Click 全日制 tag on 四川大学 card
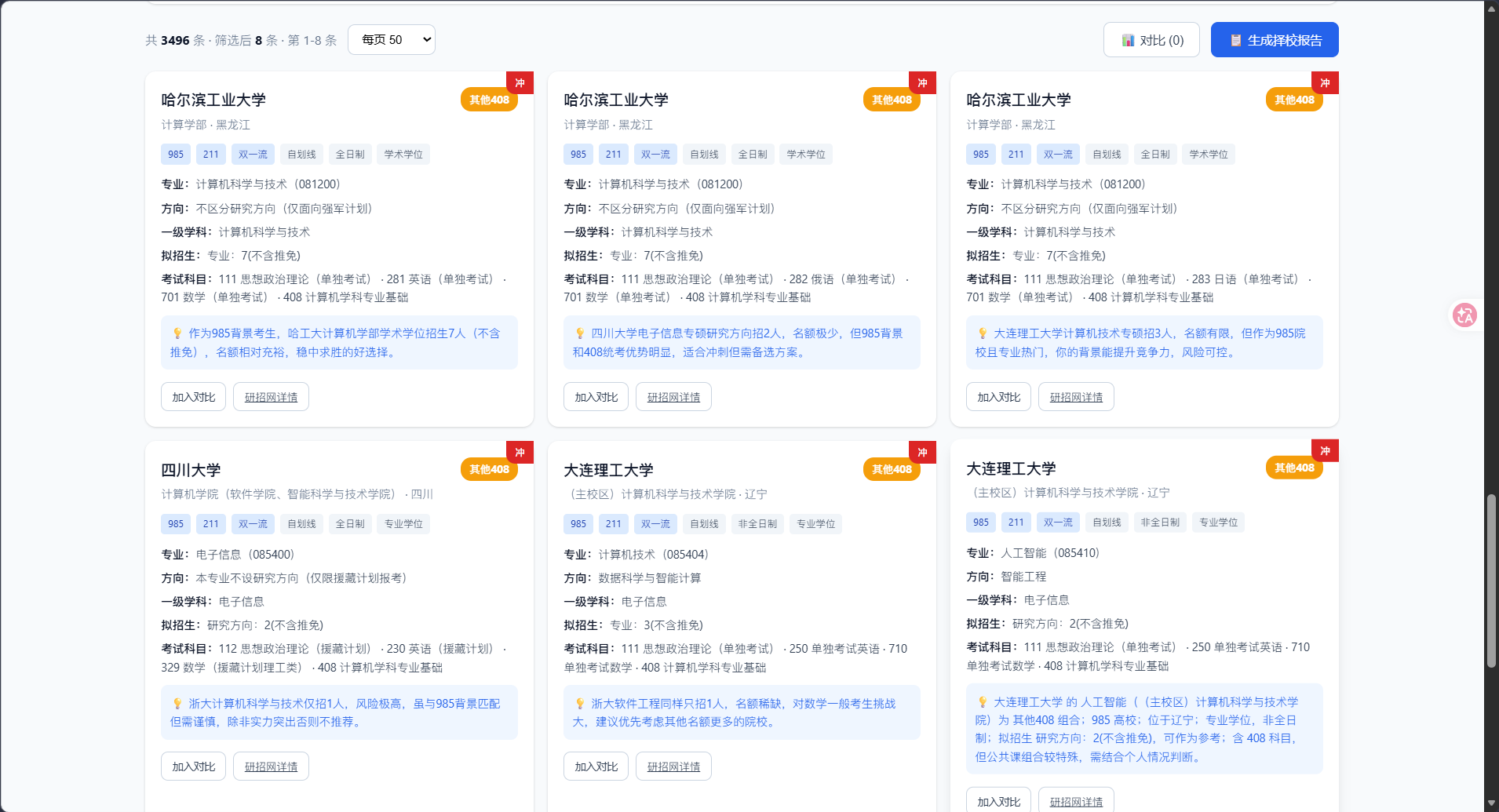The width and height of the screenshot is (1499, 812). click(x=350, y=524)
